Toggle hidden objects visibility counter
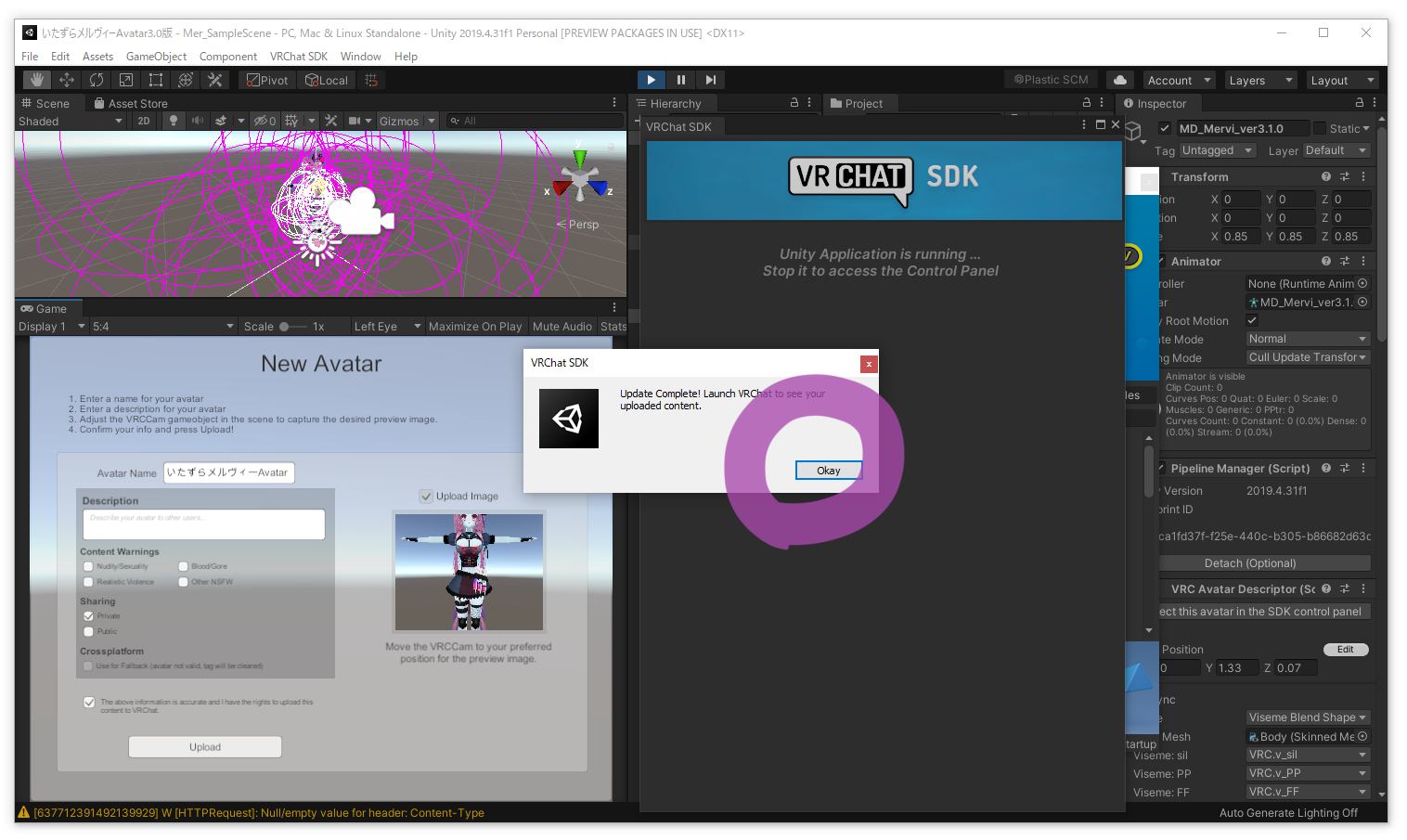 265,121
